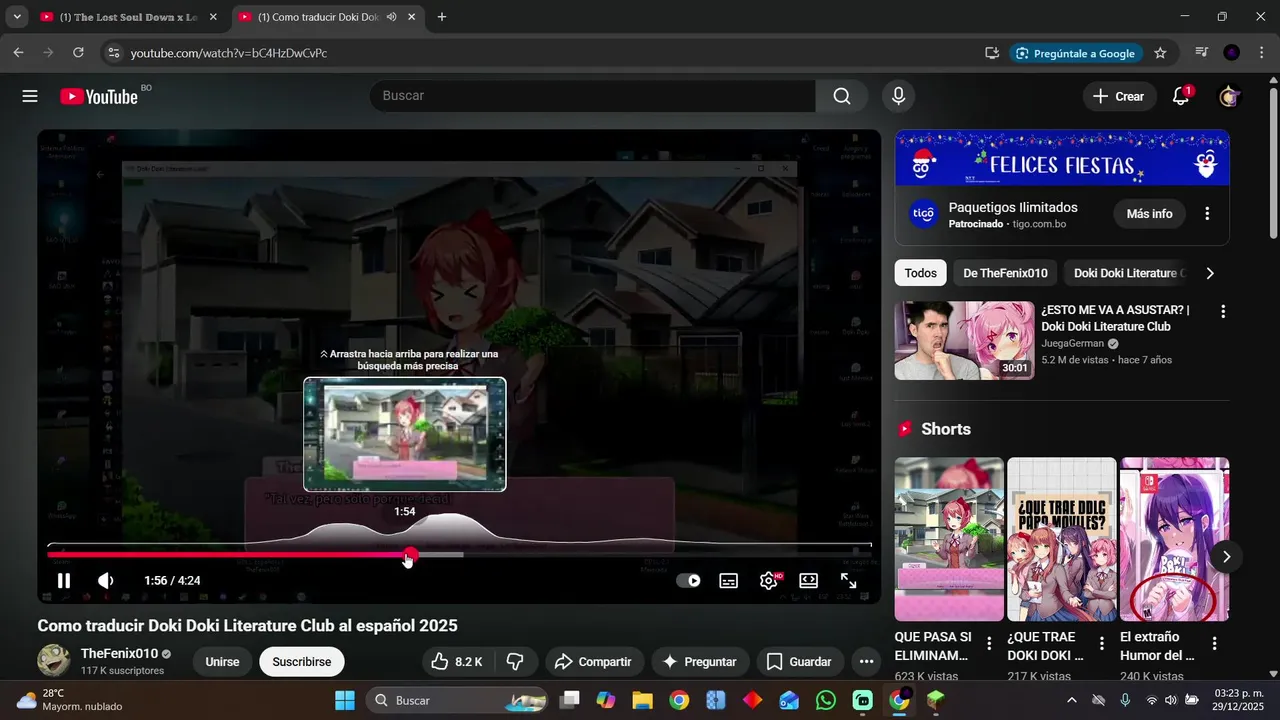The height and width of the screenshot is (720, 1280).
Task: Dislike the video
Action: click(x=515, y=661)
